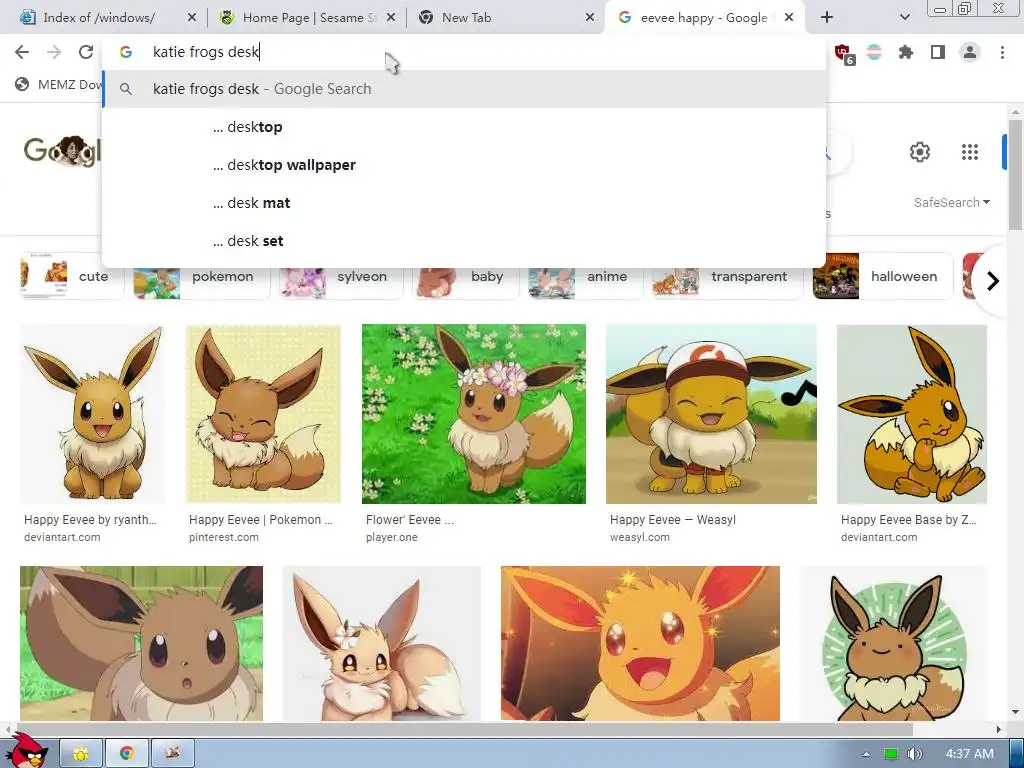Choose the '... desktop wallpaper' suggestion
Viewport: 1024px width, 768px height.
pos(464,165)
